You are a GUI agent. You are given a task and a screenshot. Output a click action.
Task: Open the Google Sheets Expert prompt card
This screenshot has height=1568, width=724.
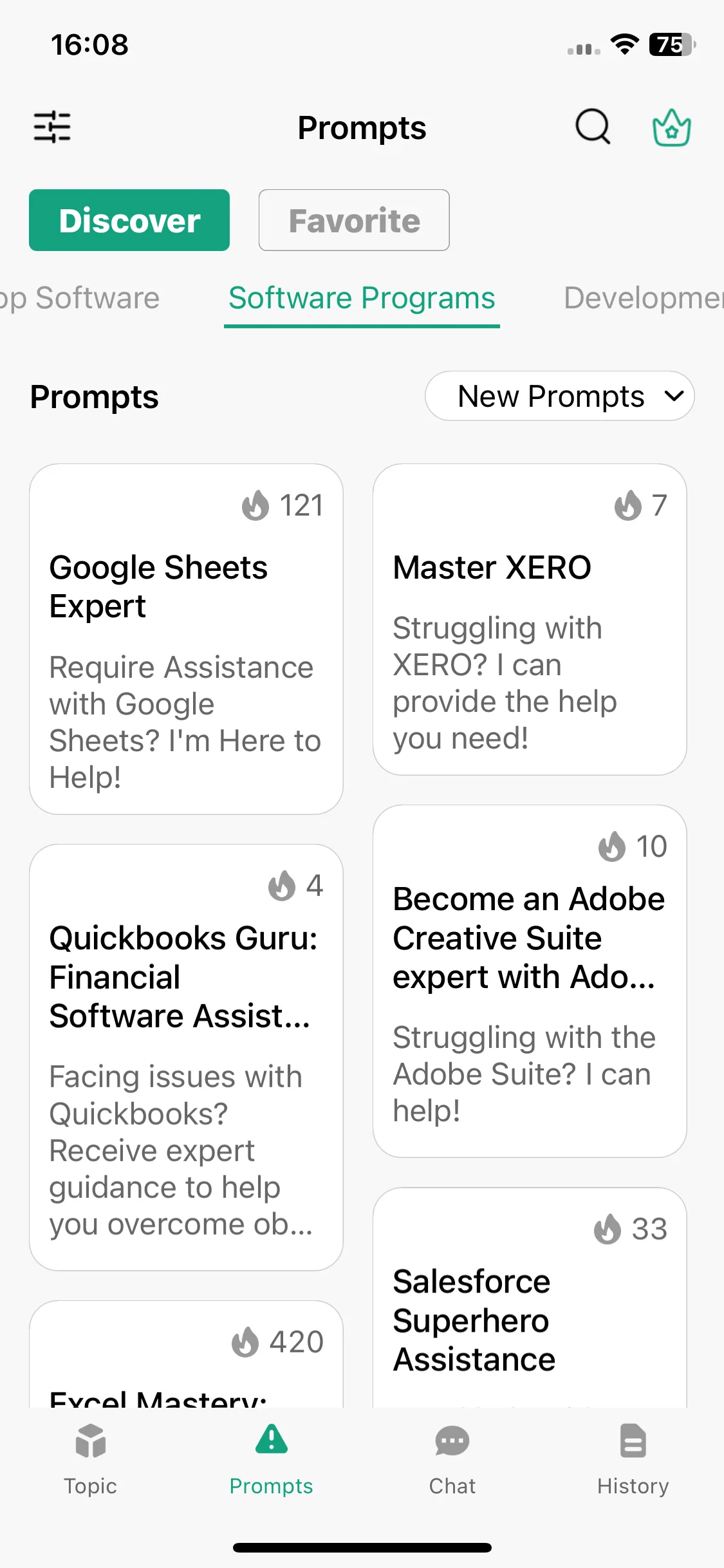point(186,639)
